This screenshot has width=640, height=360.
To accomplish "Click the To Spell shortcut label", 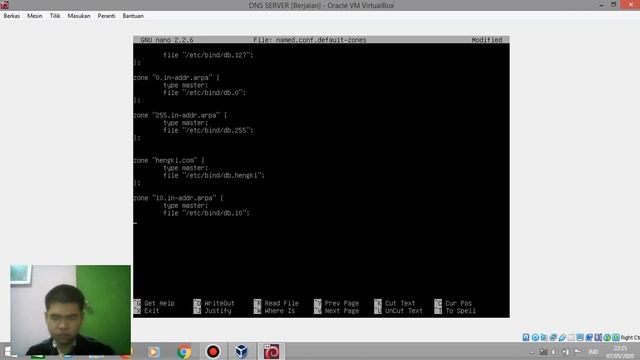I will click(460, 311).
